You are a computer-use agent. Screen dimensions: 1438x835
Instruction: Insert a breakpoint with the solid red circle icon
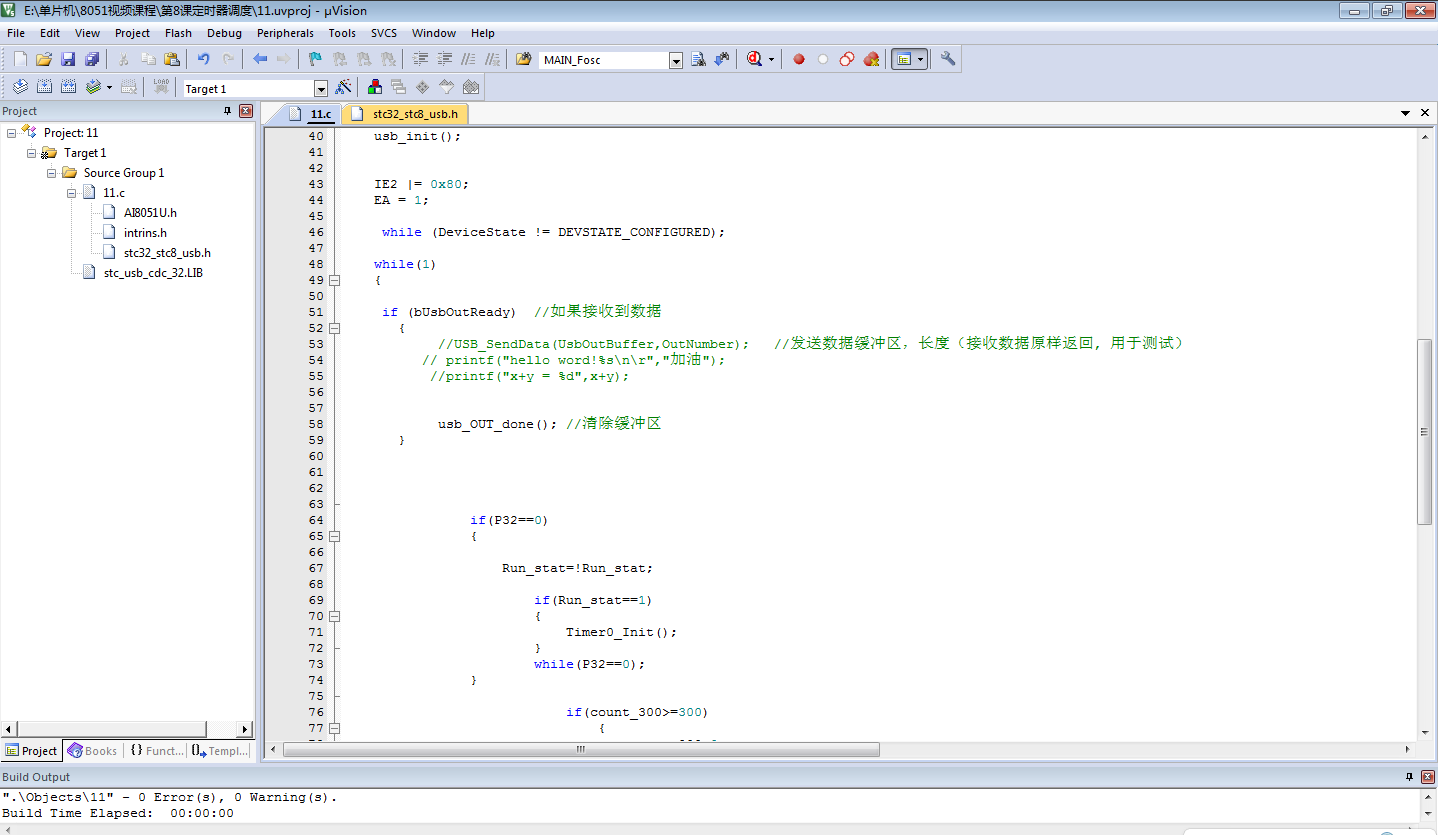click(799, 60)
